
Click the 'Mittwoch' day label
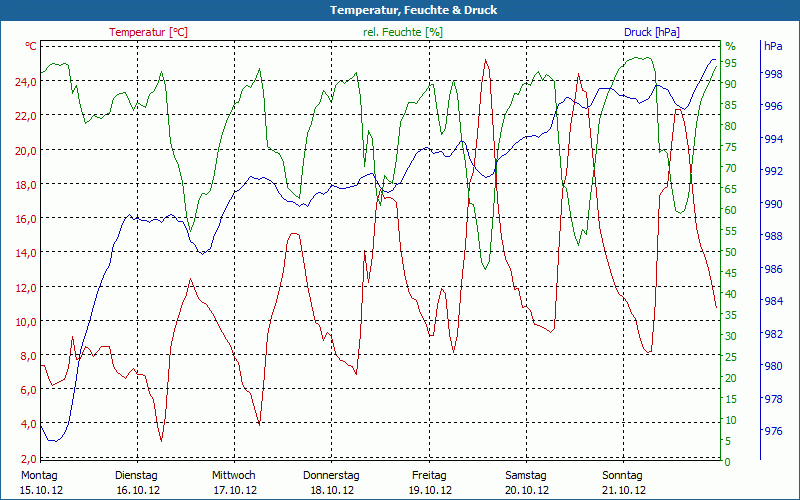pos(234,476)
